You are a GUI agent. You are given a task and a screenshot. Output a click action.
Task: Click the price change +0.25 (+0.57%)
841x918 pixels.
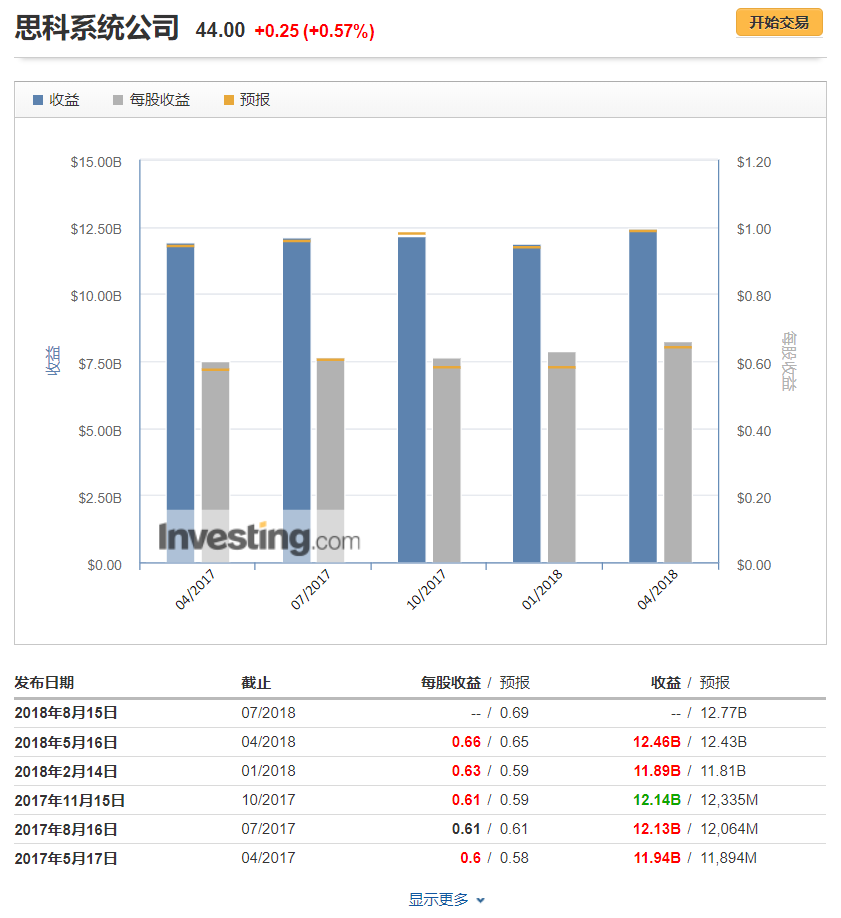click(x=314, y=30)
